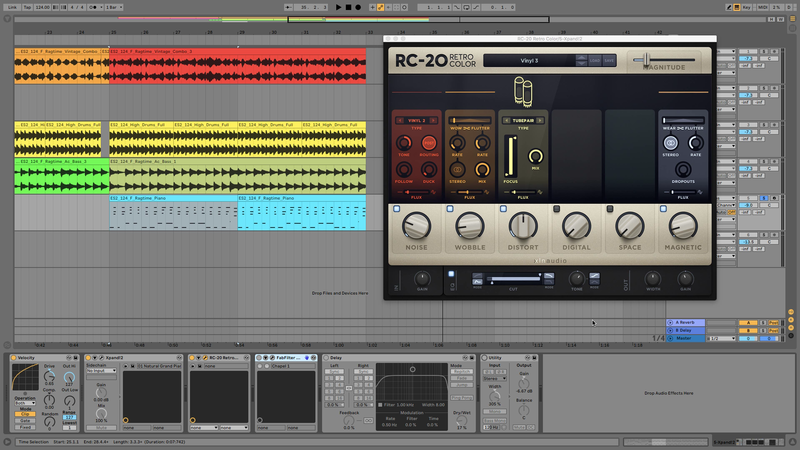Select the second cyan Ragtime Piano clip
This screenshot has width=800, height=450.
click(x=302, y=212)
